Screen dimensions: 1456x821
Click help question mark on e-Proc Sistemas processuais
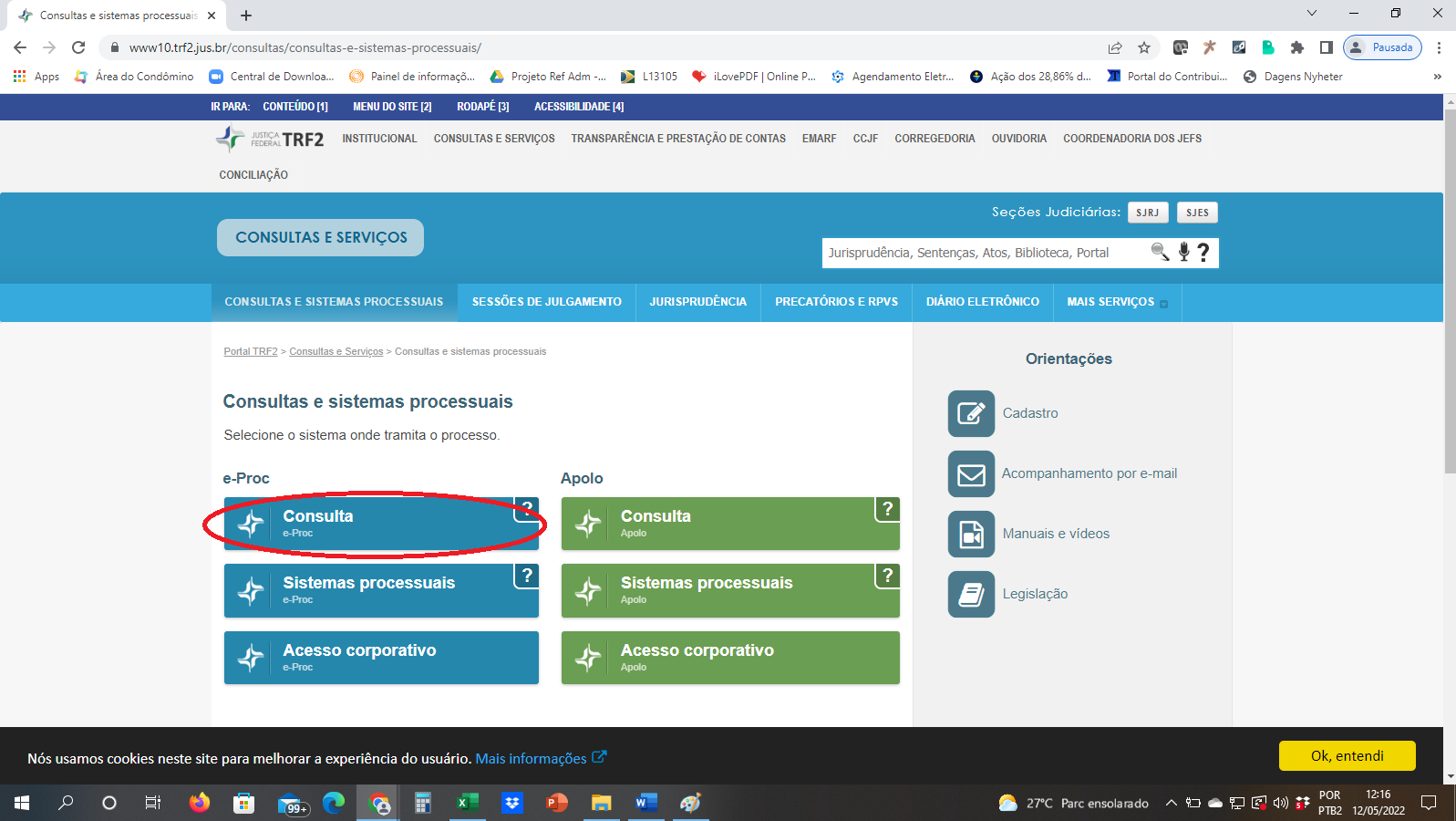tap(526, 576)
